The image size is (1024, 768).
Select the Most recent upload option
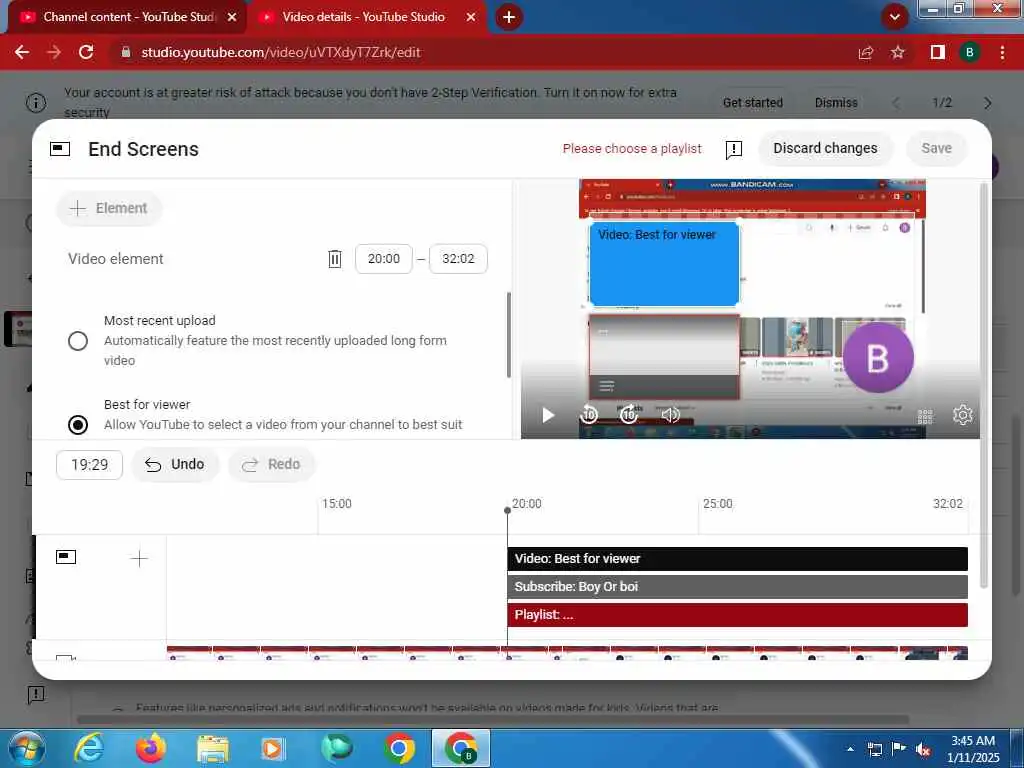78,341
